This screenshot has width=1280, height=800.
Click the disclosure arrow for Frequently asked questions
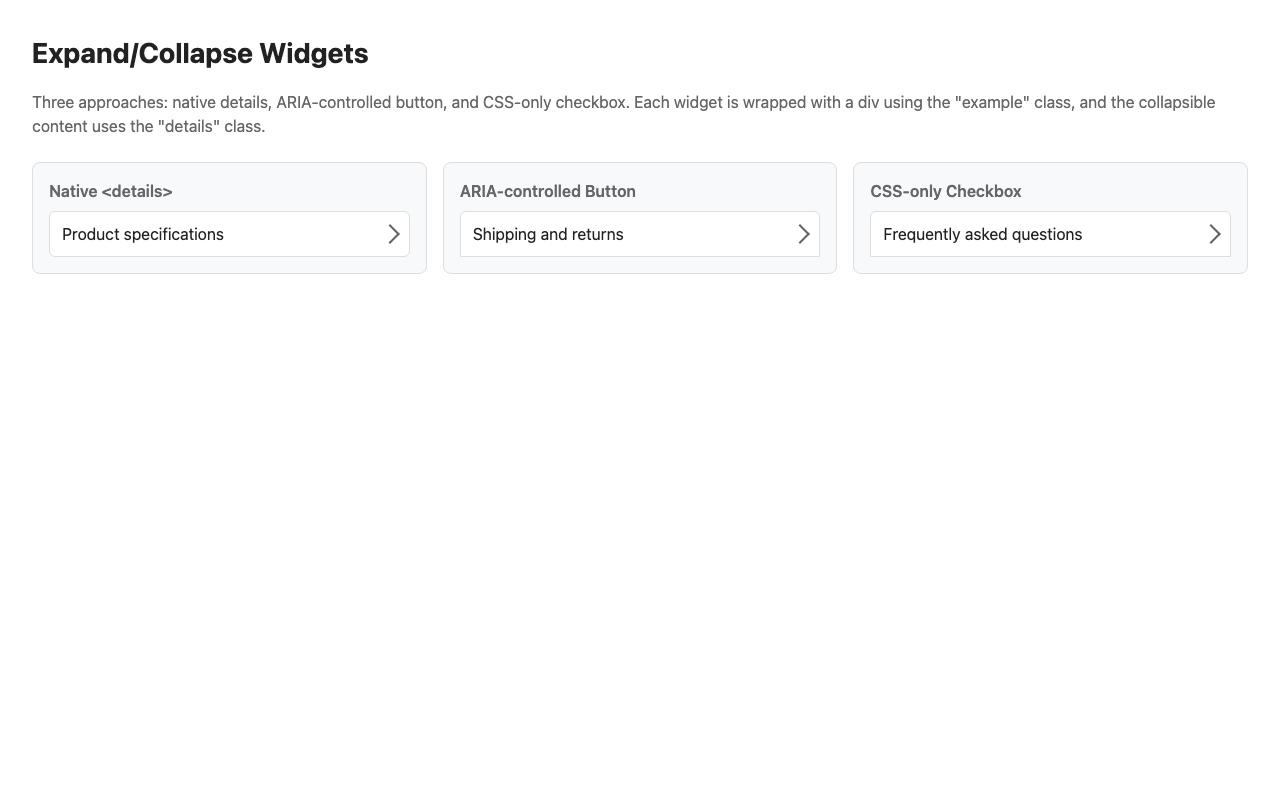point(1215,234)
